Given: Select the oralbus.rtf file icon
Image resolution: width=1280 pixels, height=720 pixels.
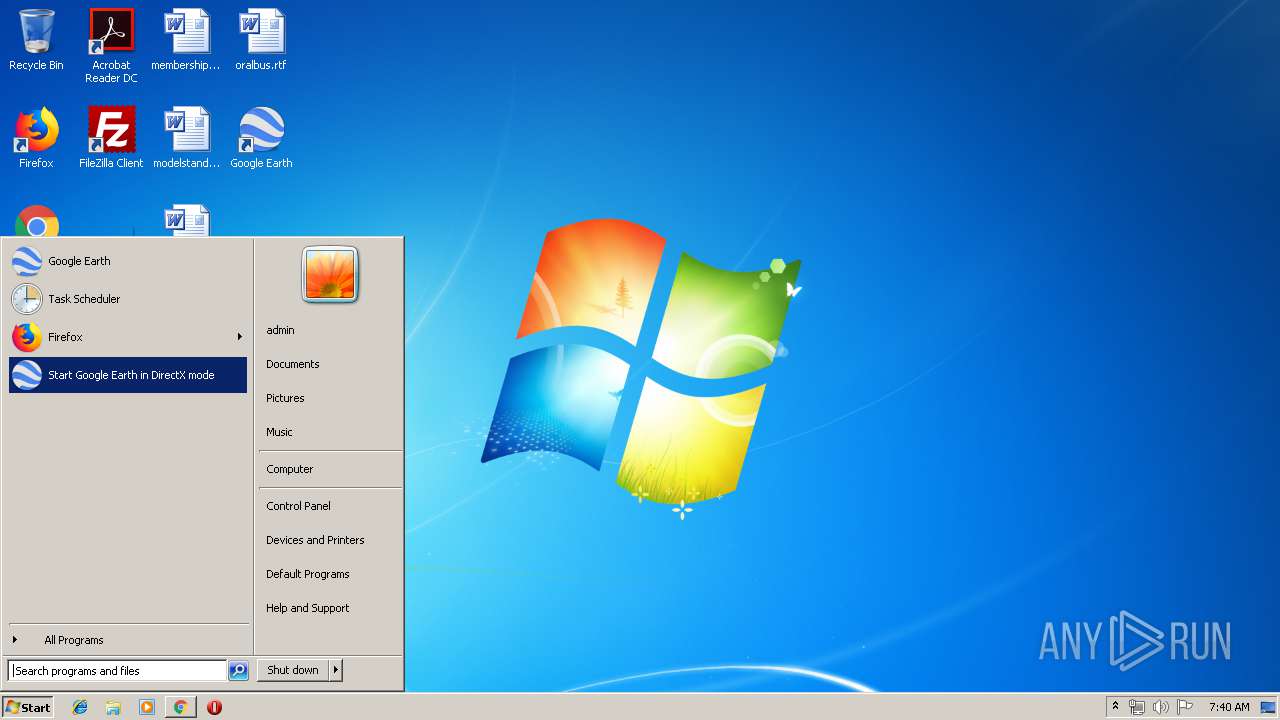Looking at the screenshot, I should coord(261,40).
